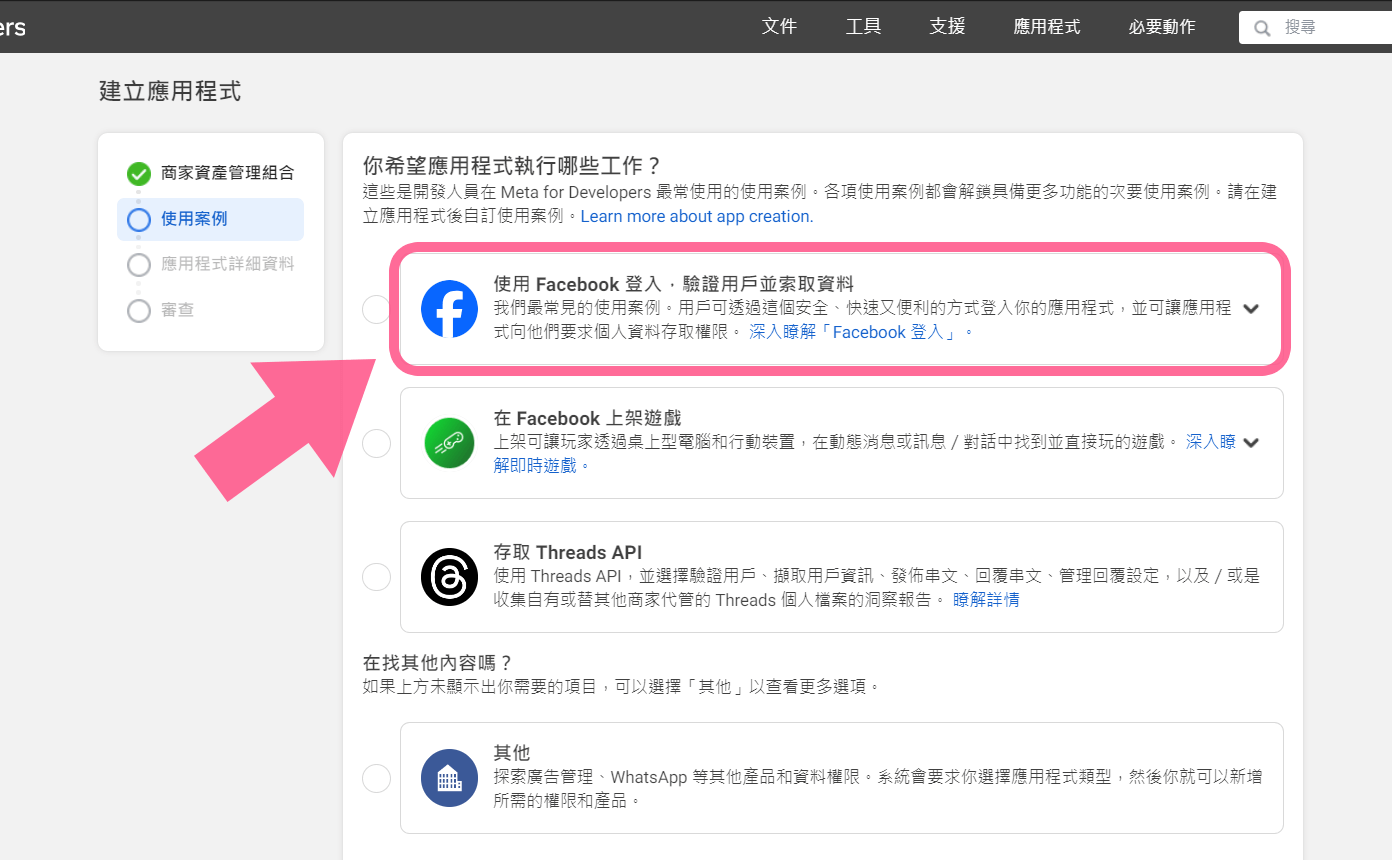Click the gray step circle beside 審查
1392x860 pixels.
click(x=139, y=311)
